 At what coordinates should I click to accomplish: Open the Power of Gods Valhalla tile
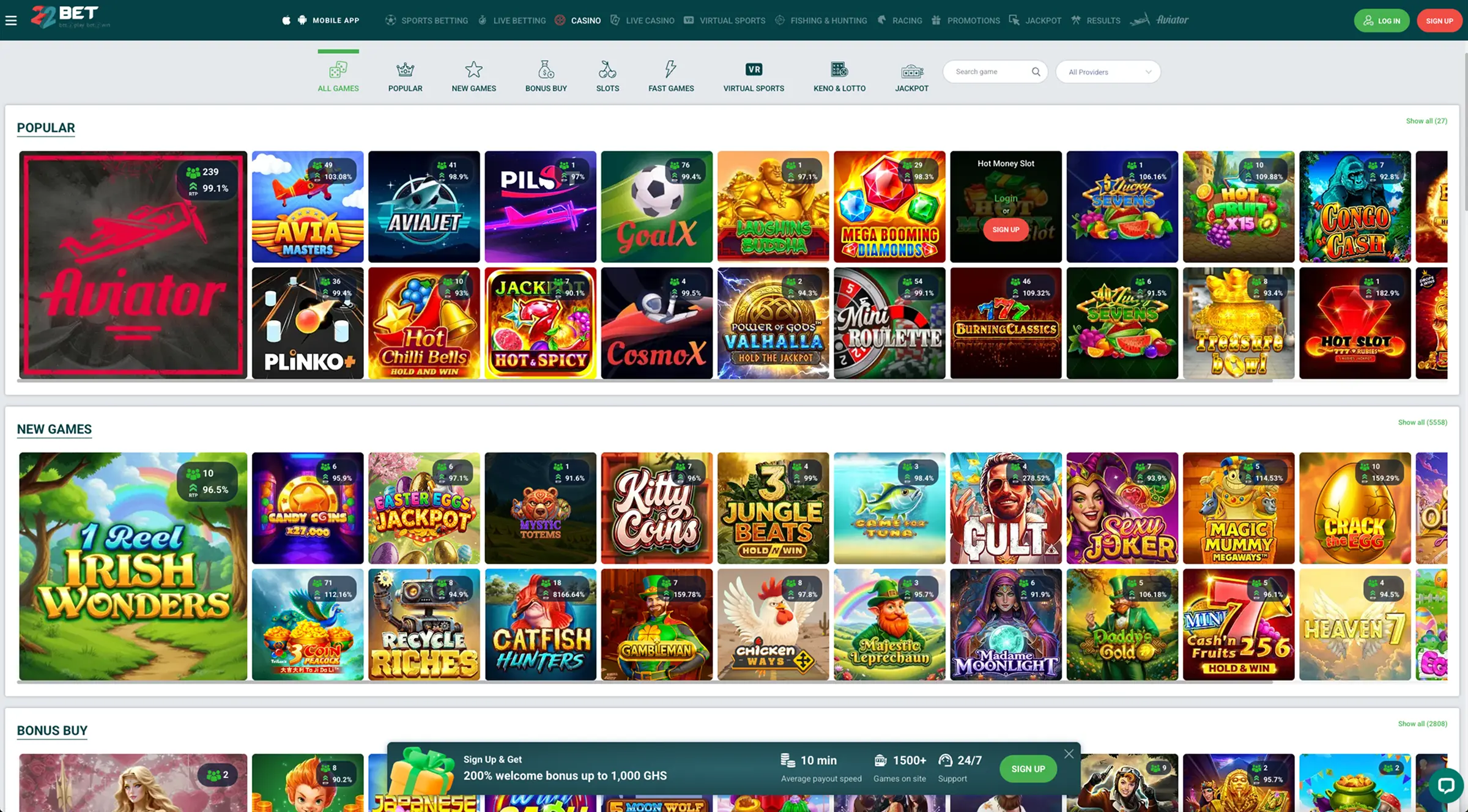pyautogui.click(x=773, y=323)
